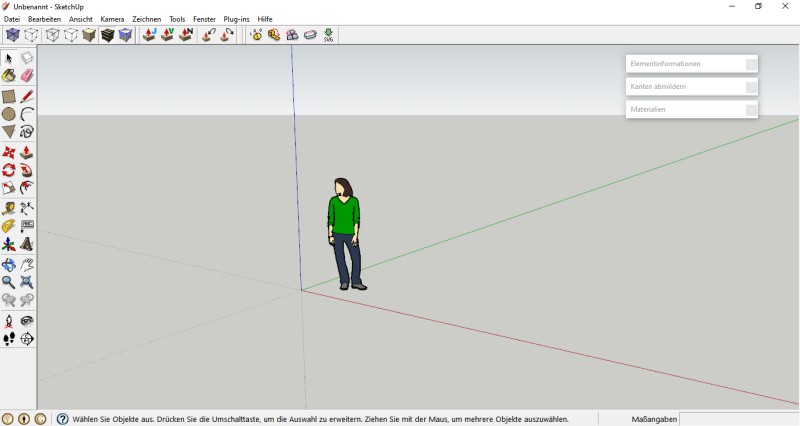Activate the Scale tool
800x426 pixels.
[x=9, y=188]
